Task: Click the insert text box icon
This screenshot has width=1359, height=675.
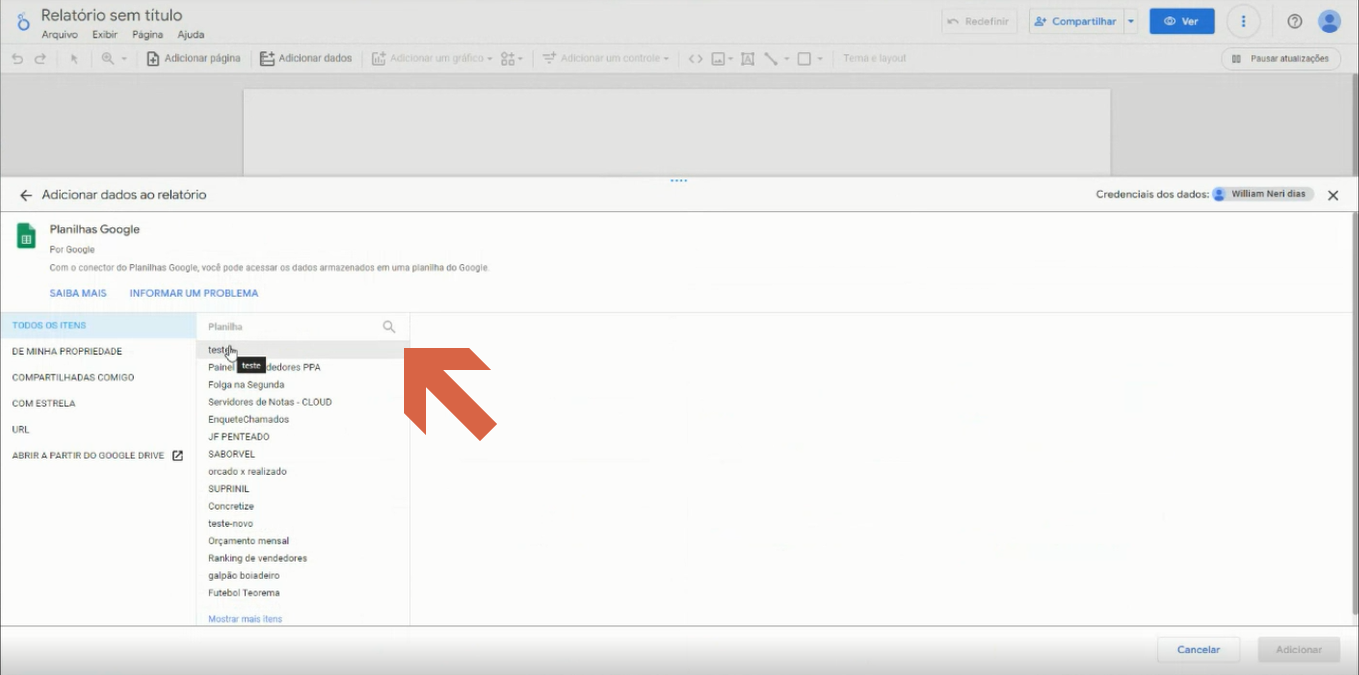Action: pyautogui.click(x=747, y=59)
